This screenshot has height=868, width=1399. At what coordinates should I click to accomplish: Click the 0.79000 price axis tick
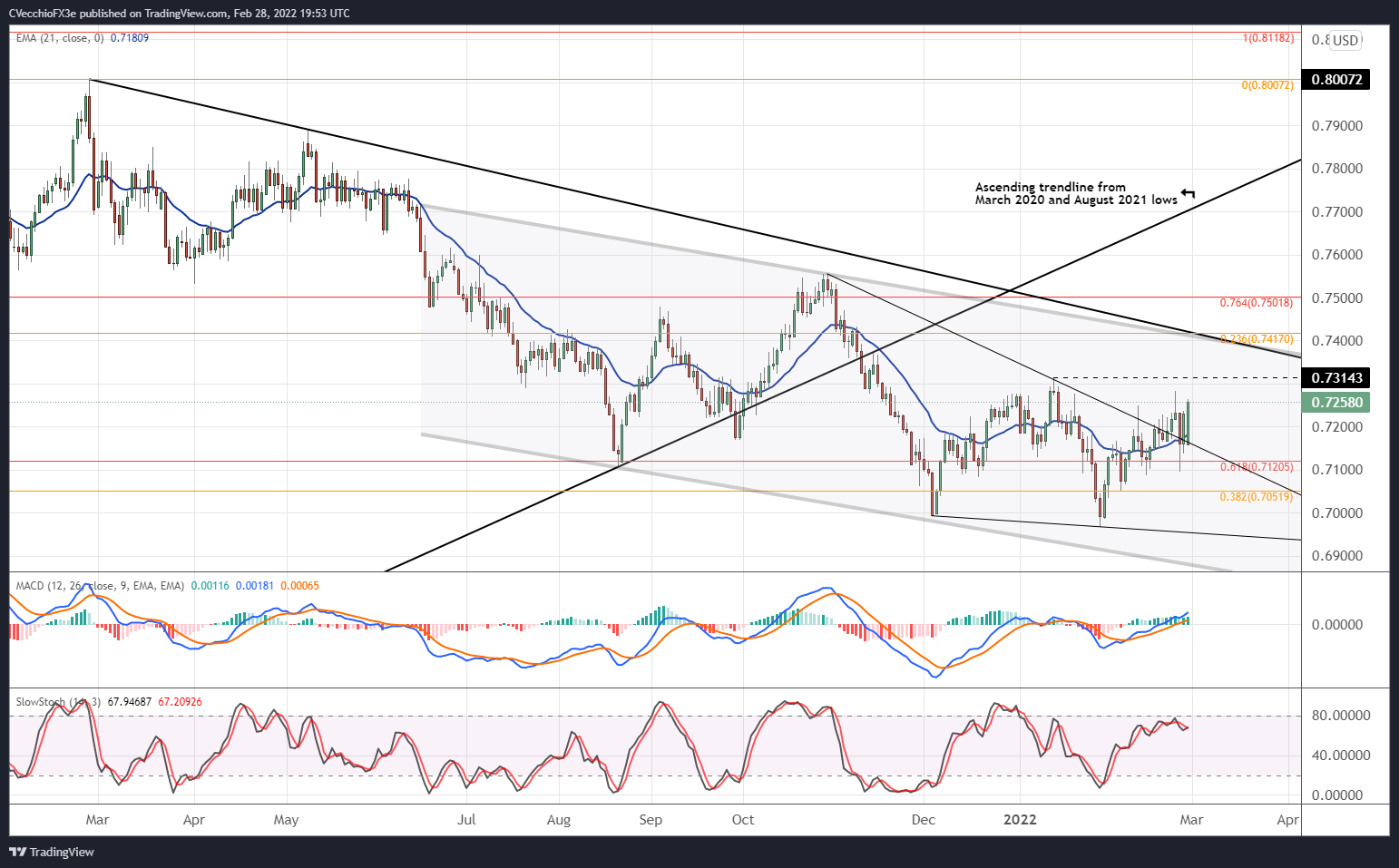(x=1337, y=126)
